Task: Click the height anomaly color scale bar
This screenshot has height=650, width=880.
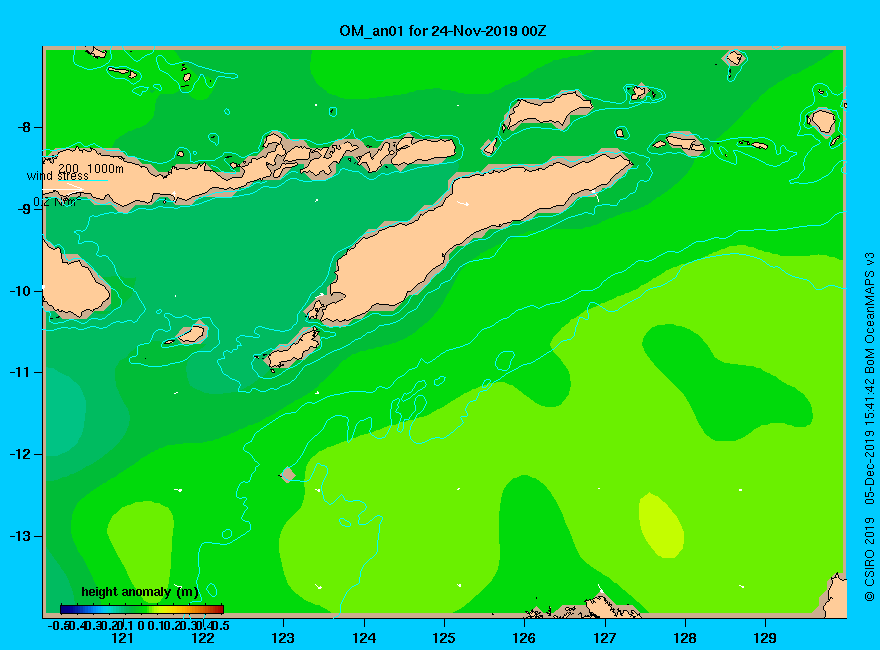Action: (x=142, y=609)
